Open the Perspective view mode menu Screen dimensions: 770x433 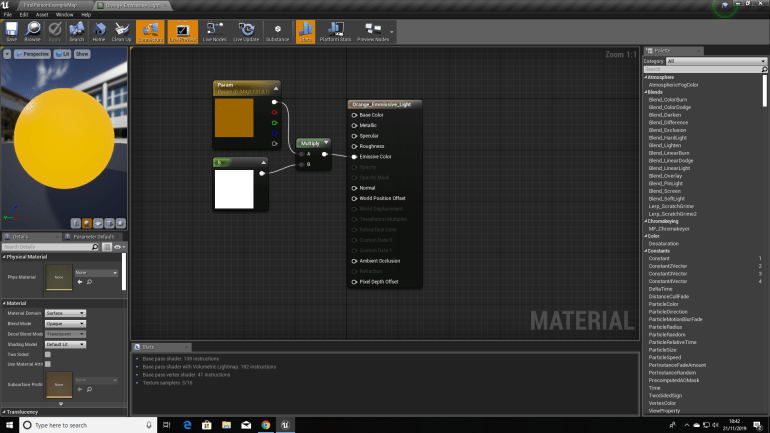[x=32, y=54]
